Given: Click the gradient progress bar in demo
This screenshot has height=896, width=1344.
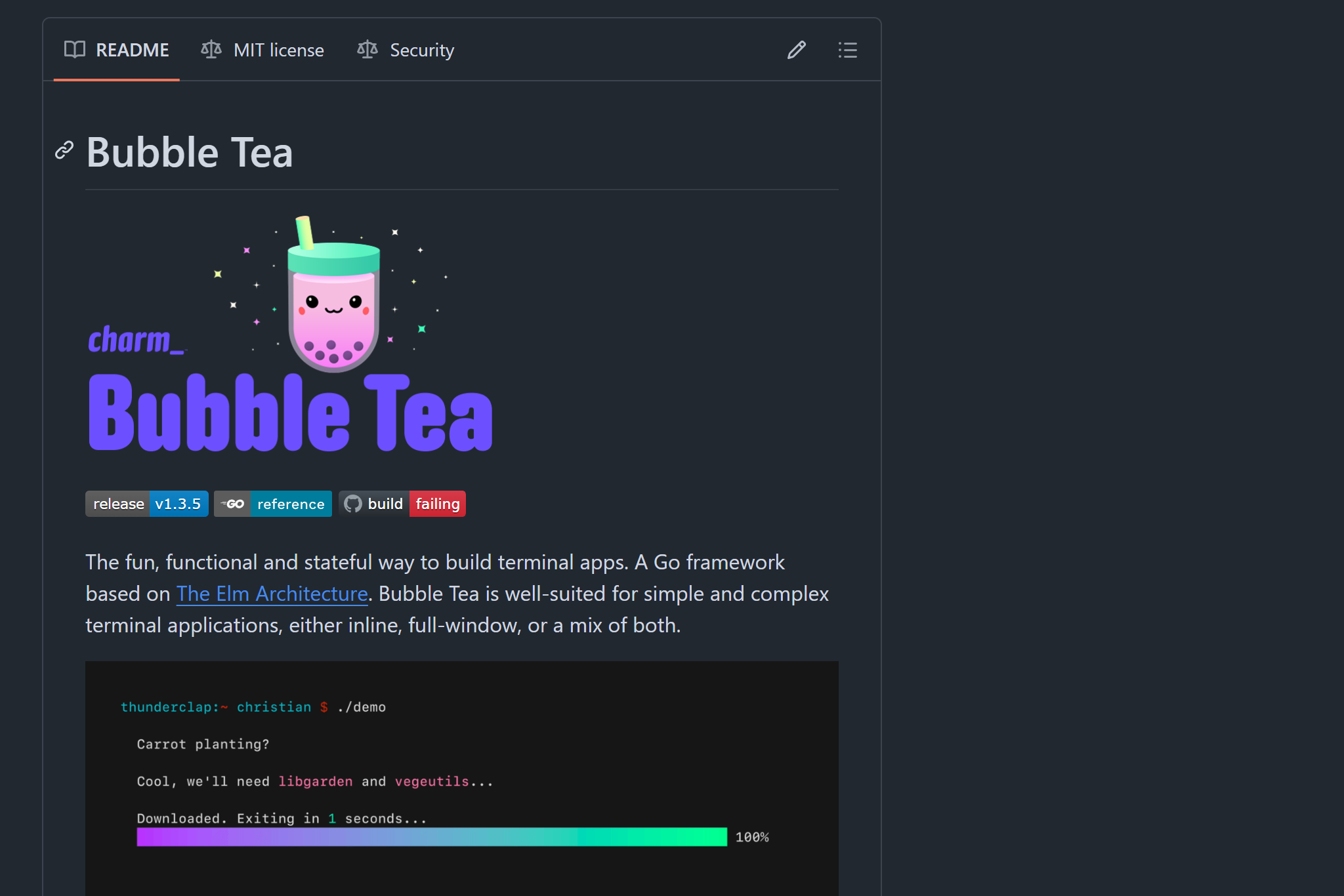Looking at the screenshot, I should click(x=431, y=837).
